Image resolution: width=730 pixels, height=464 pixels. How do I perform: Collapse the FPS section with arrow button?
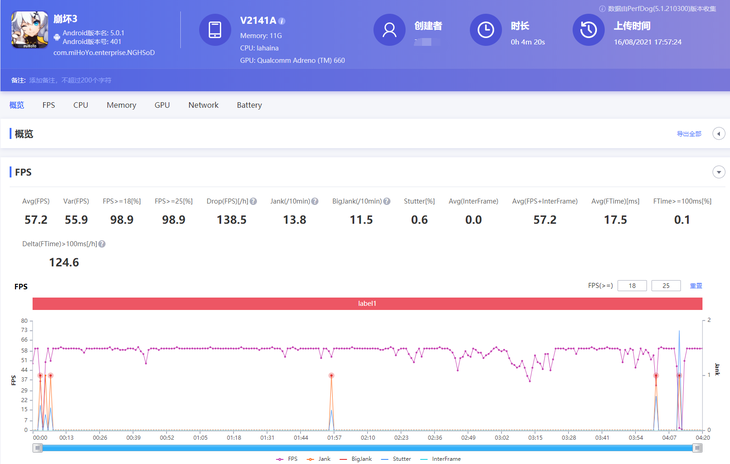(x=718, y=173)
